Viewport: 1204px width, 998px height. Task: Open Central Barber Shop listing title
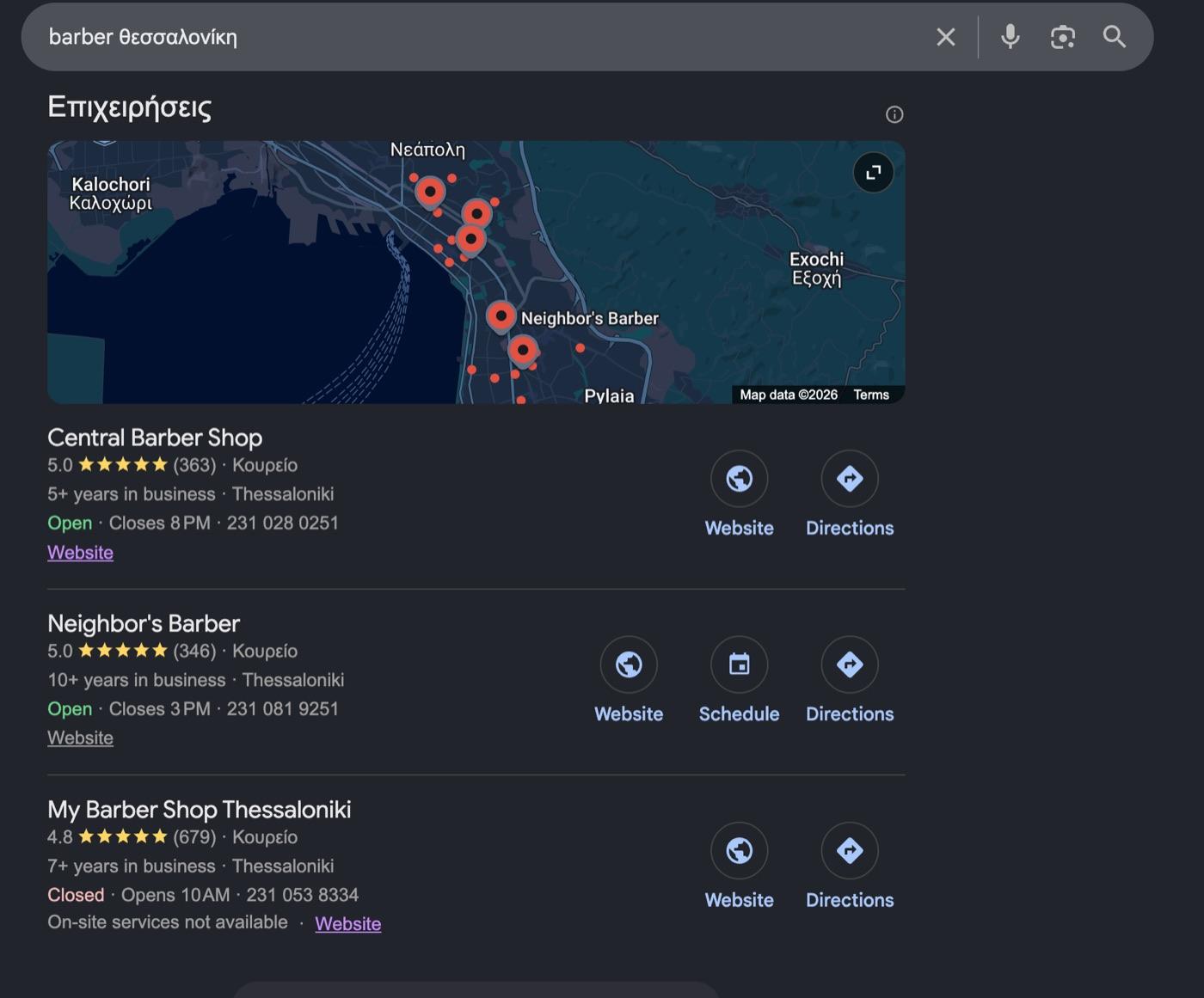click(x=155, y=438)
